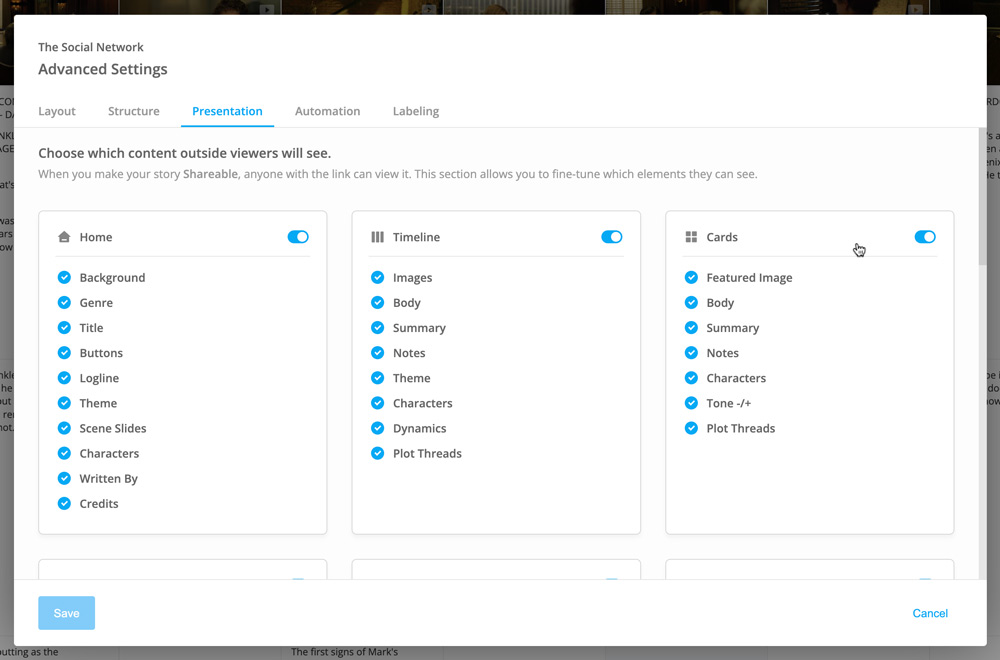Uncheck Buttons under Home
The width and height of the screenshot is (1000, 660).
point(64,353)
